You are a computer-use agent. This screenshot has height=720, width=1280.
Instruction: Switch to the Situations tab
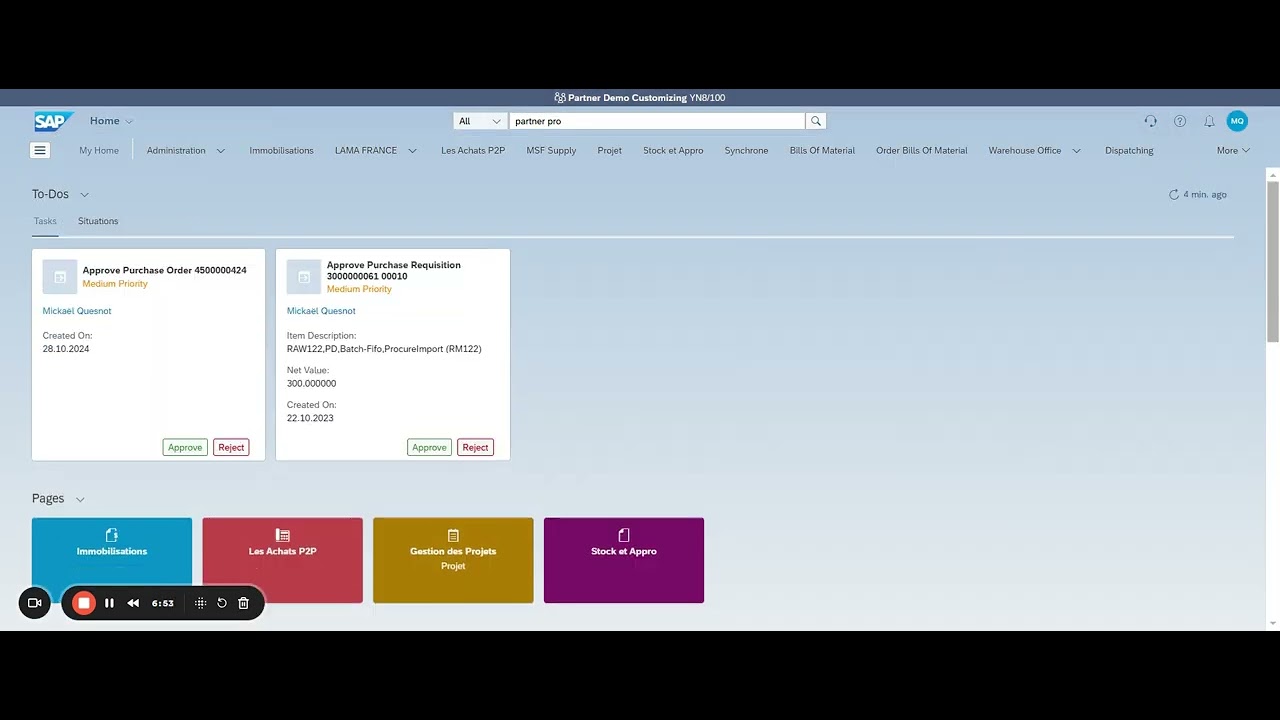[x=98, y=221]
